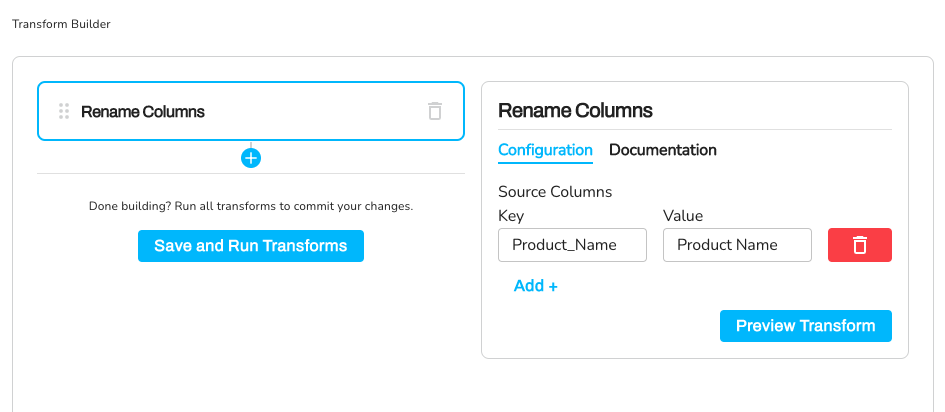Click the Preview Transform button
This screenshot has height=412, width=945.
pyautogui.click(x=805, y=326)
